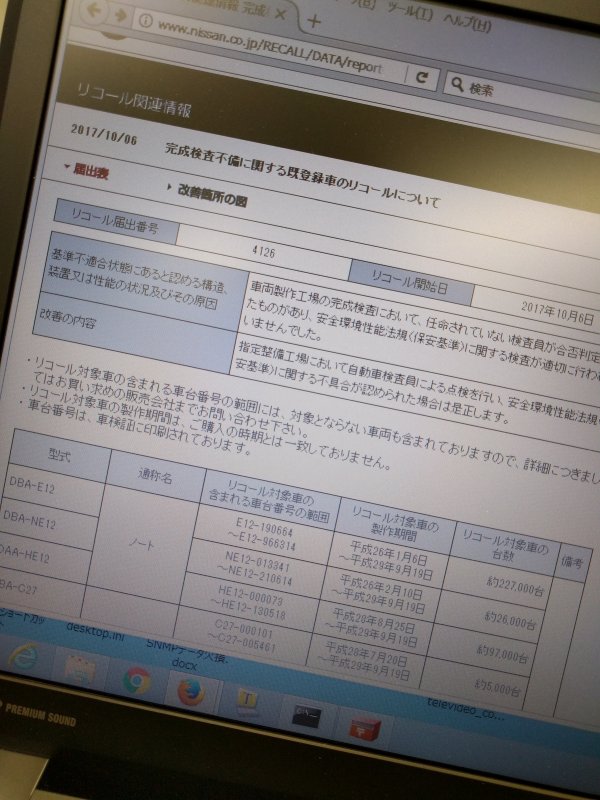Launch Internet Explorer from the taskbar

tap(23, 657)
